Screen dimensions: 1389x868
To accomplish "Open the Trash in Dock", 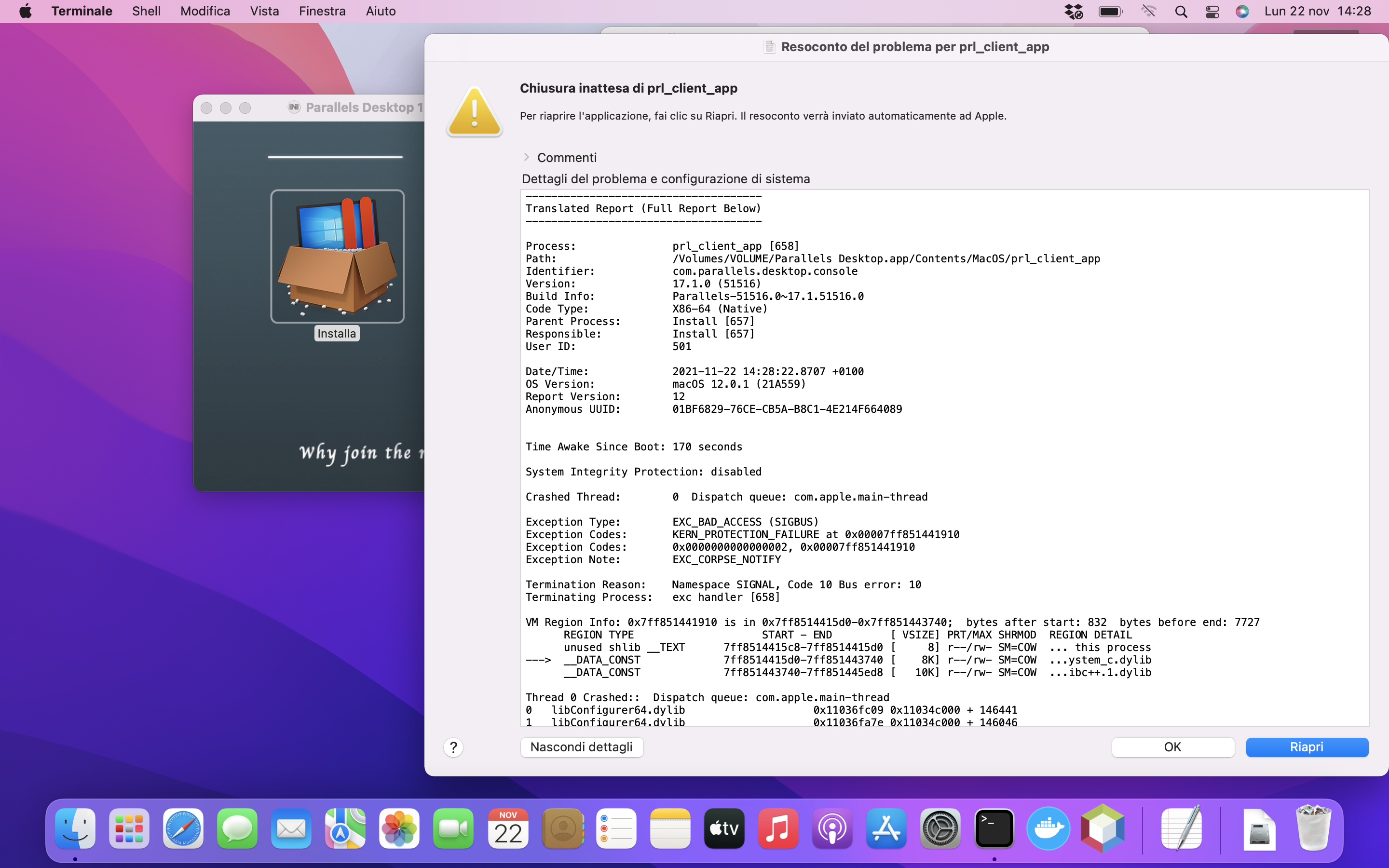I will coord(1313,828).
